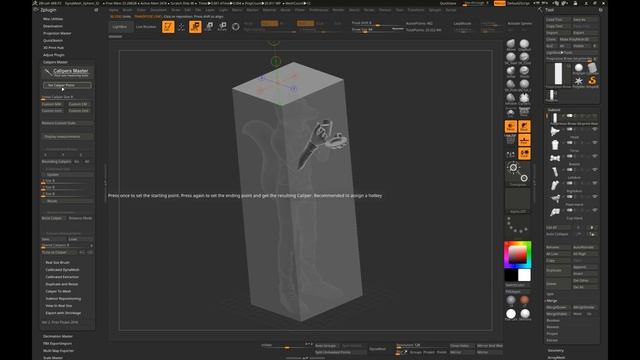Screen dimensions: 640x360
Task: Toggle Live Boolean mode
Action: click(146, 27)
